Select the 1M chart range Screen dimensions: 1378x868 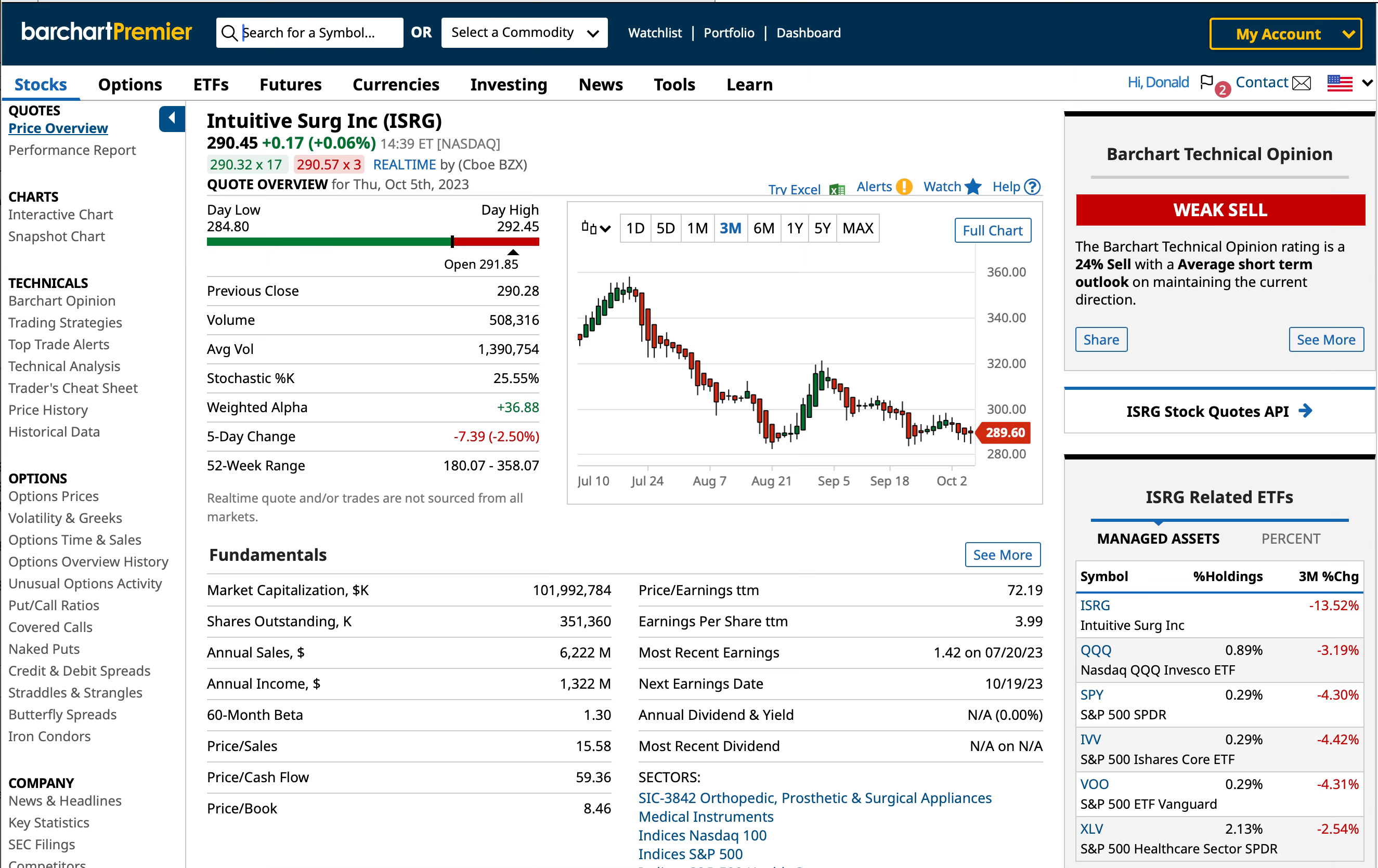(x=697, y=228)
